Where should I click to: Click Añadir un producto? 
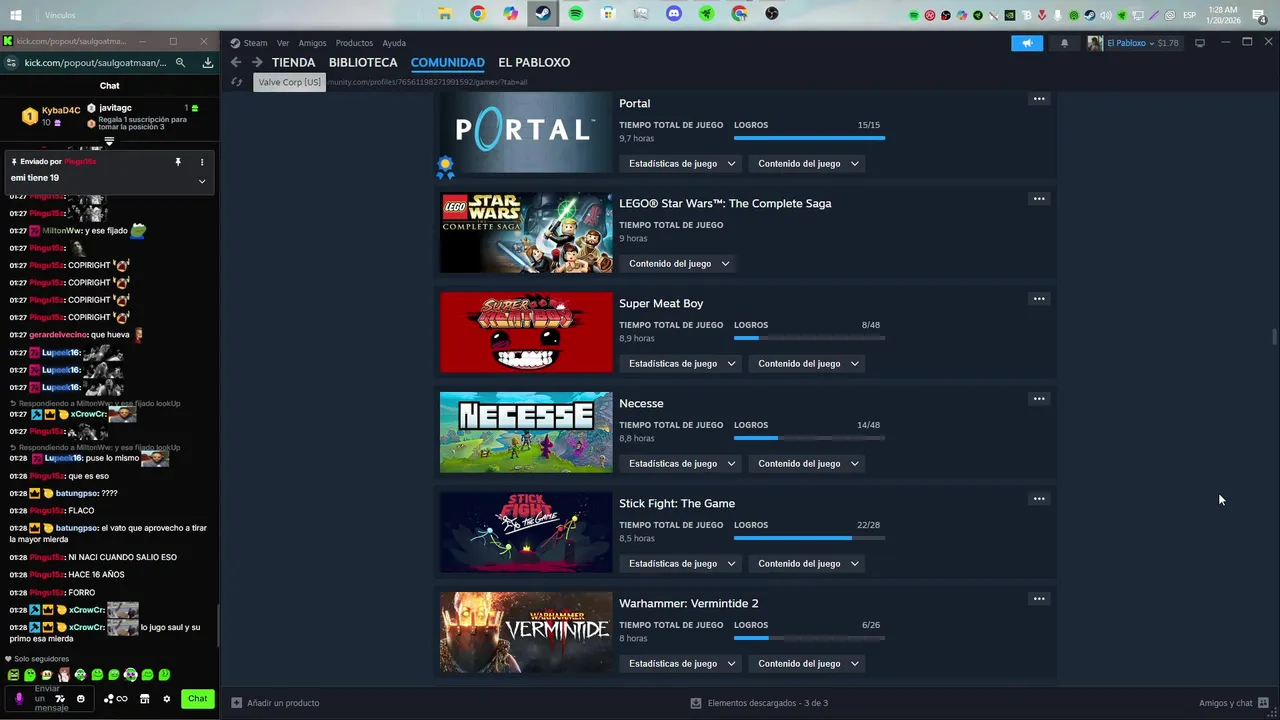point(275,703)
